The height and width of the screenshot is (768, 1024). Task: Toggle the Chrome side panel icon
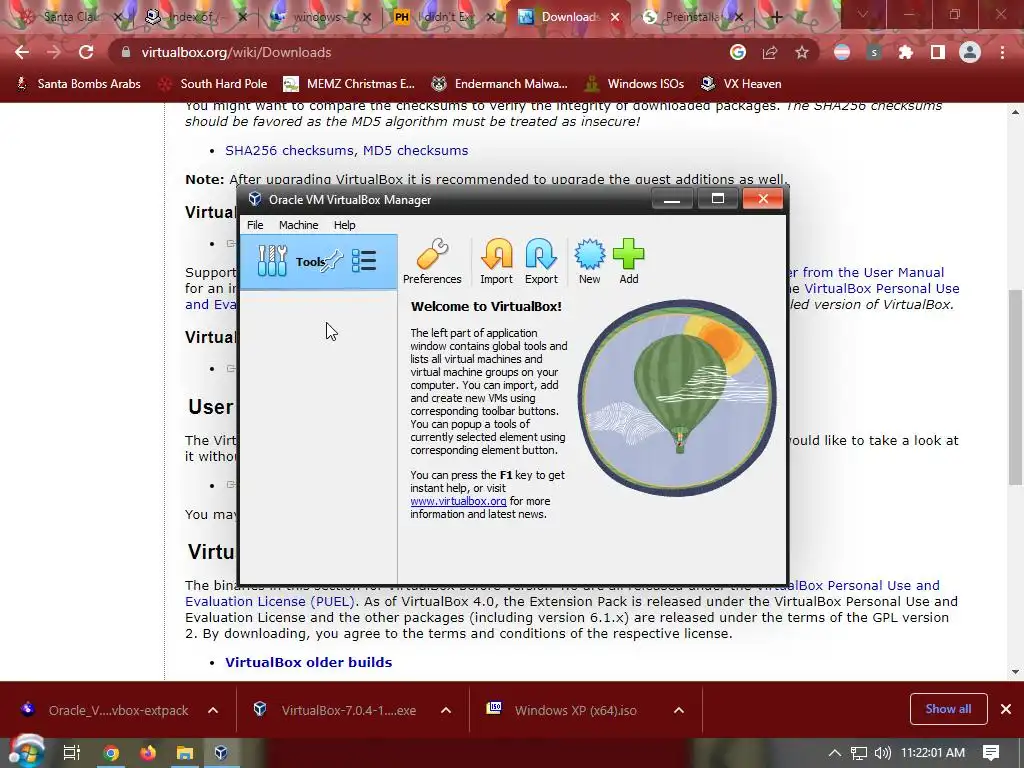click(938, 52)
